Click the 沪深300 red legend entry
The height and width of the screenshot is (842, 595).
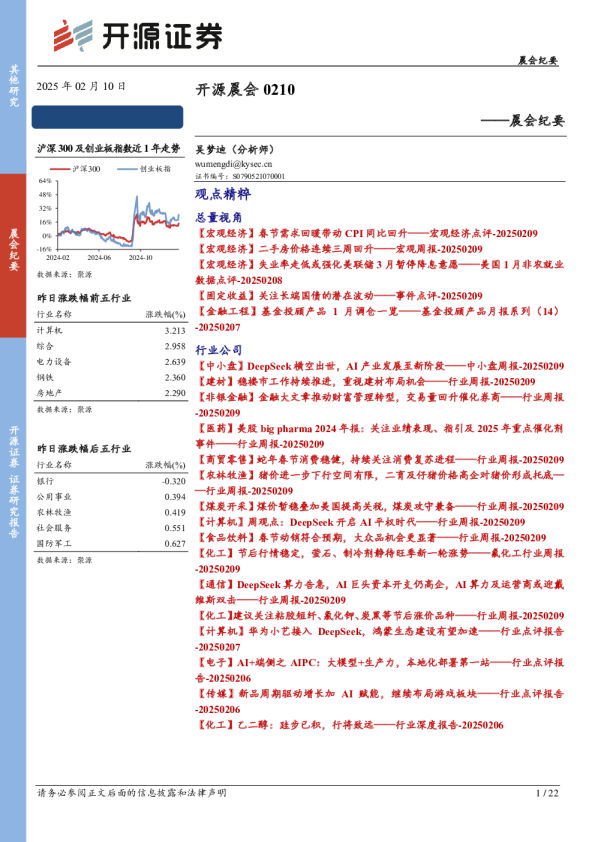pyautogui.click(x=76, y=169)
